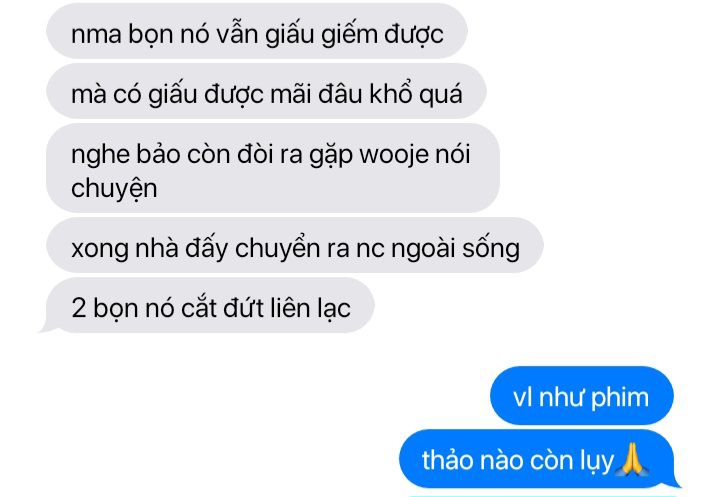Tap the folded hands emoji
720x497 pixels.
coord(633,459)
